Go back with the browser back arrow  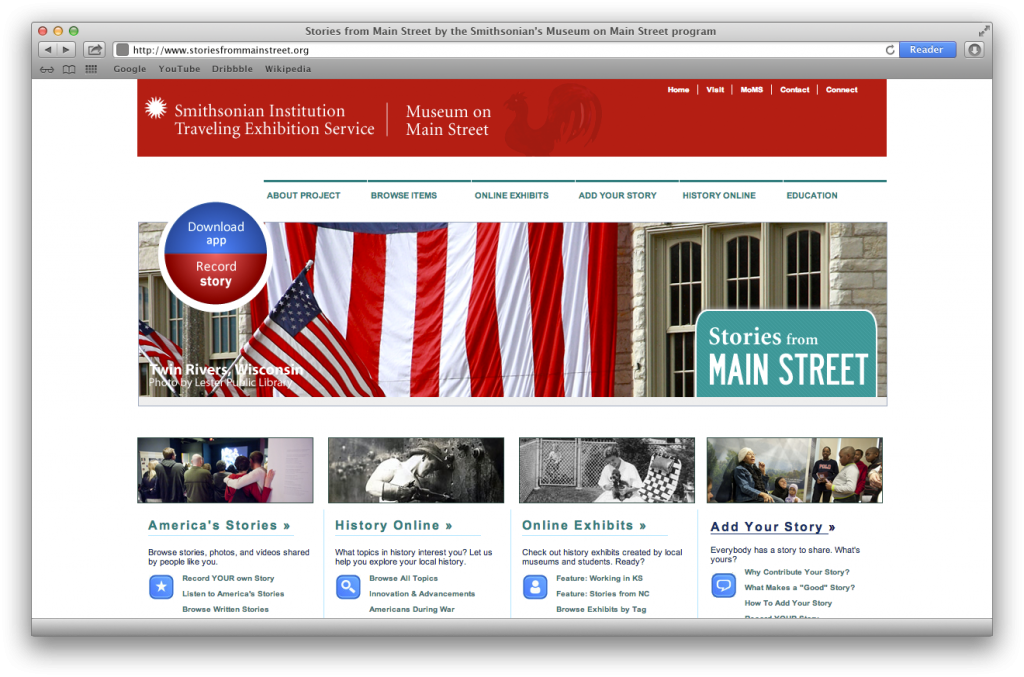48,50
